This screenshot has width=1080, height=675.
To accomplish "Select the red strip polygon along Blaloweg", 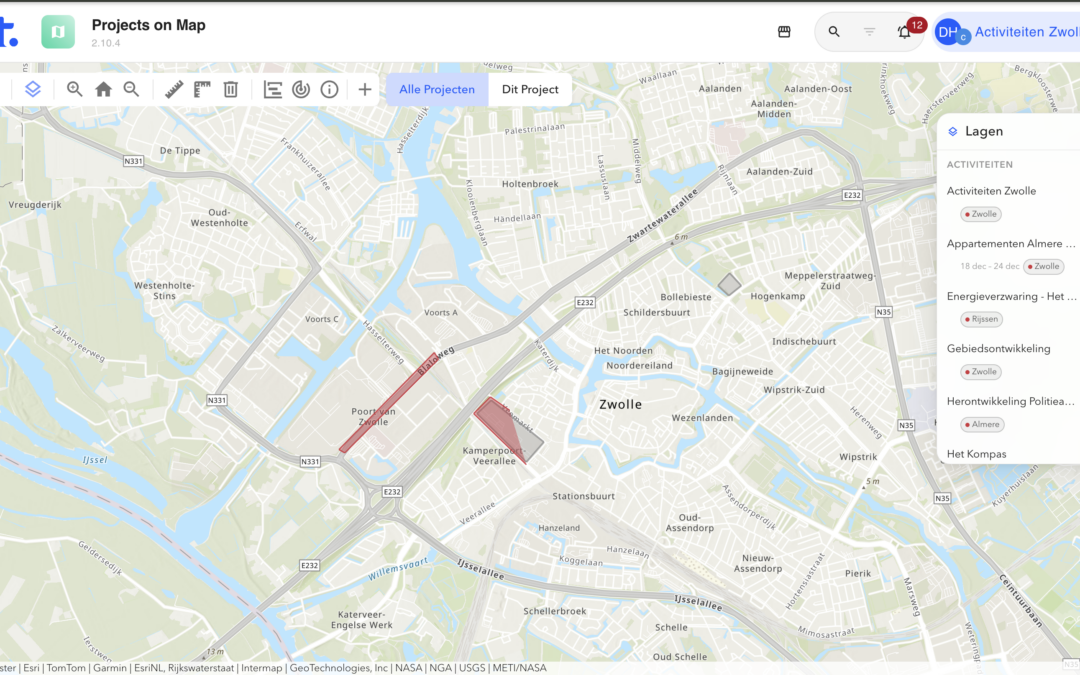I will coord(389,402).
